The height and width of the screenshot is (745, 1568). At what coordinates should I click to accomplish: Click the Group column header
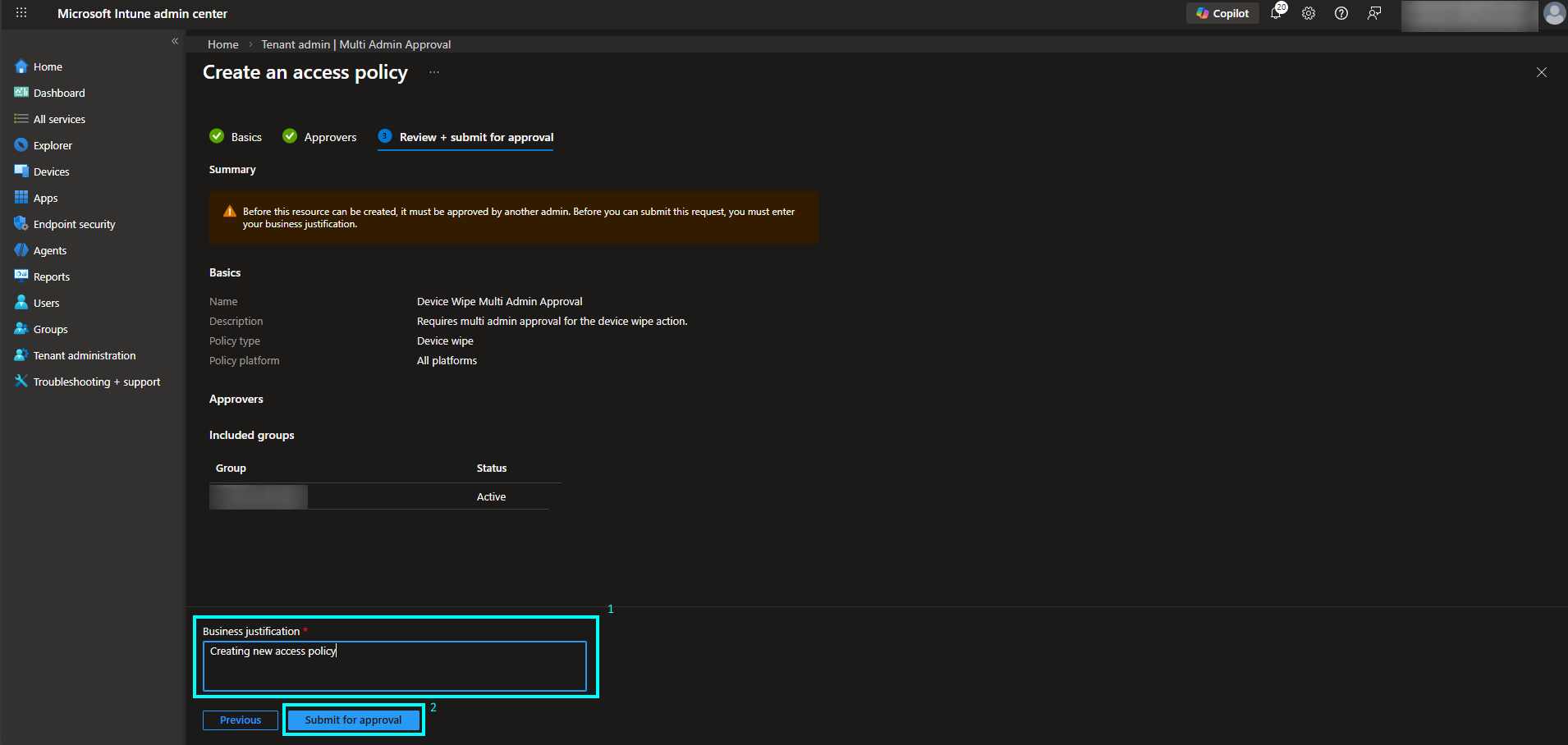[x=231, y=468]
